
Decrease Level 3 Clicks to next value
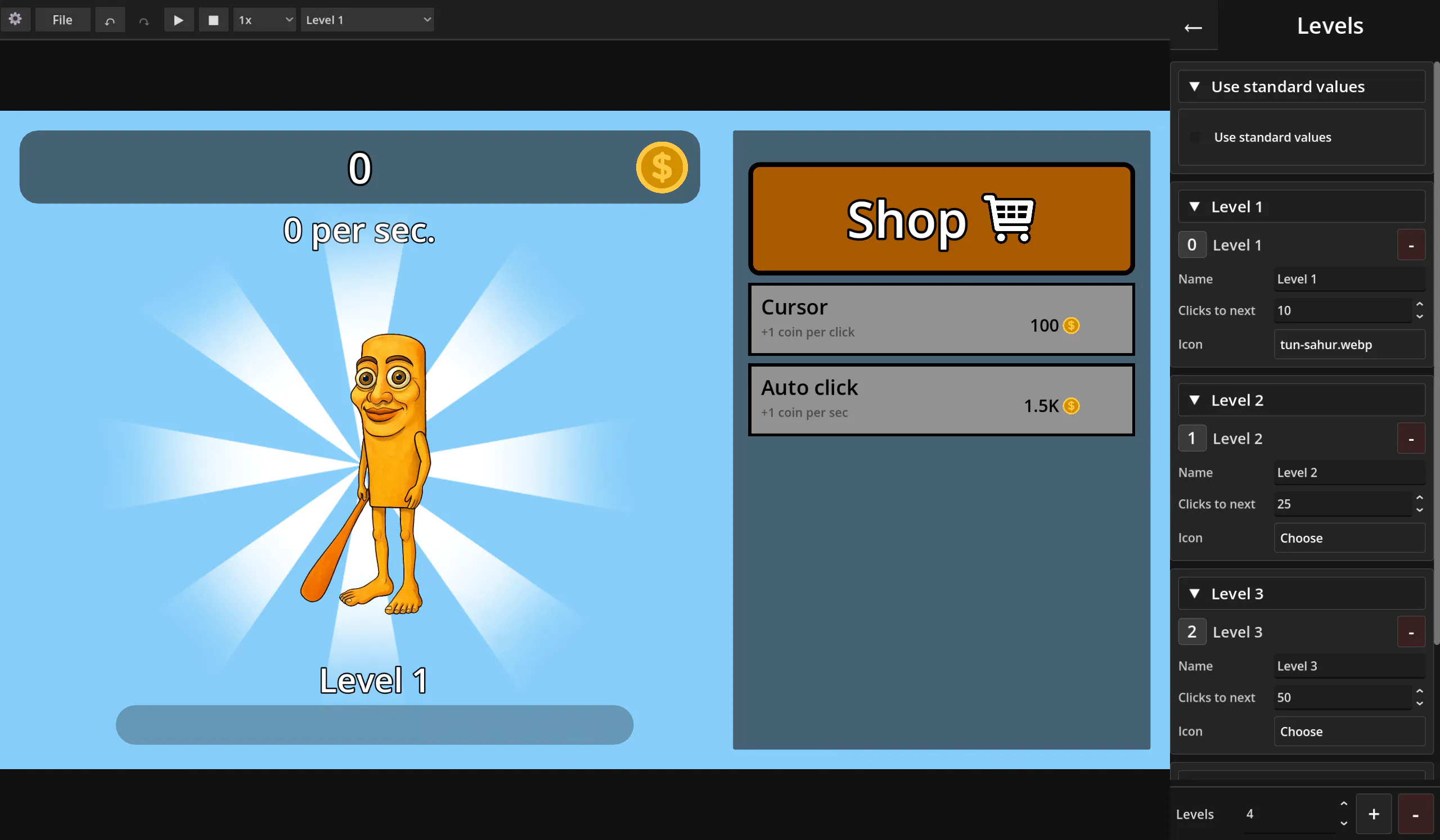(1419, 703)
